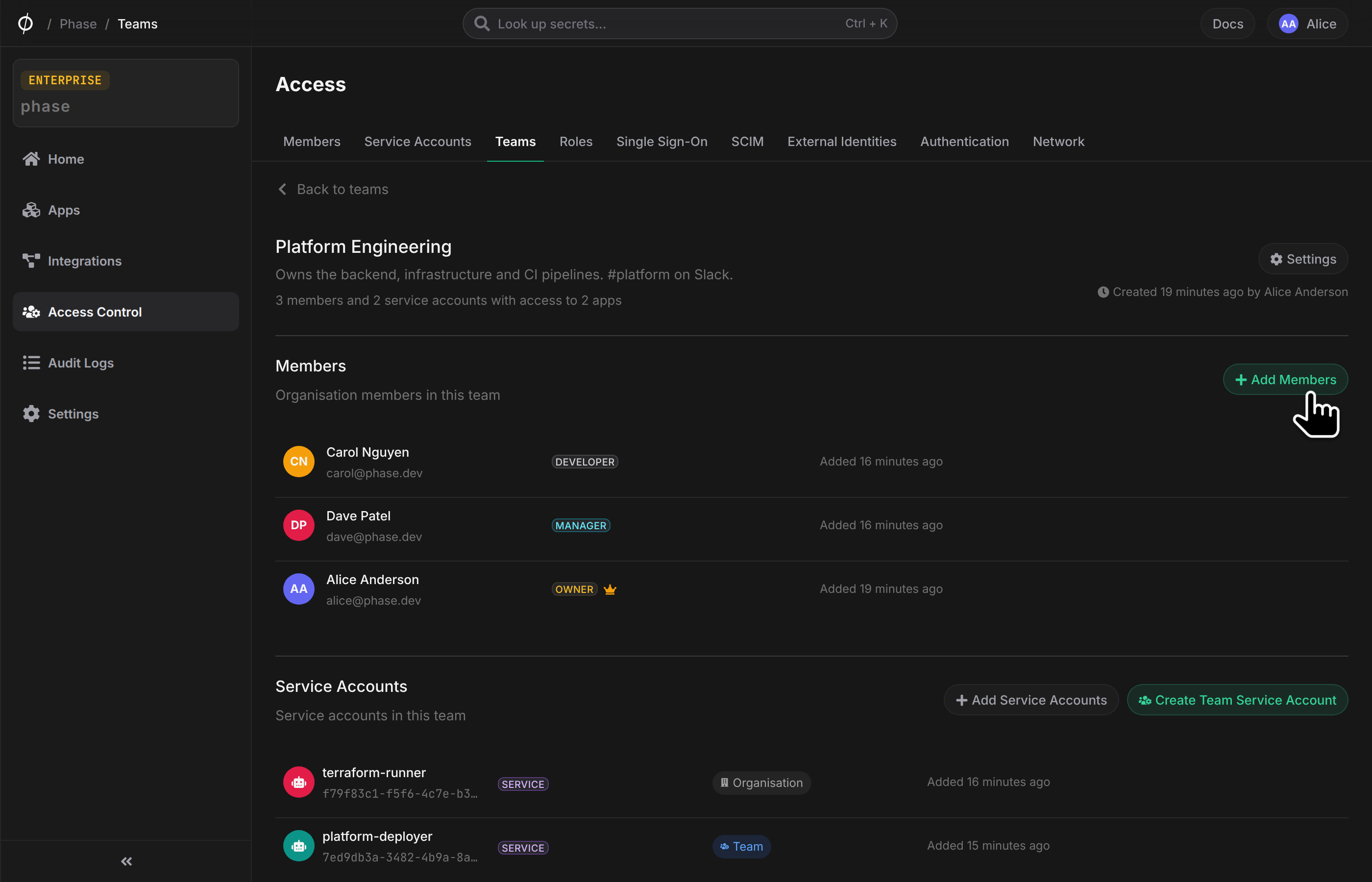This screenshot has height=882, width=1372.
Task: Open the Platform Engineering team Settings
Action: (1303, 259)
